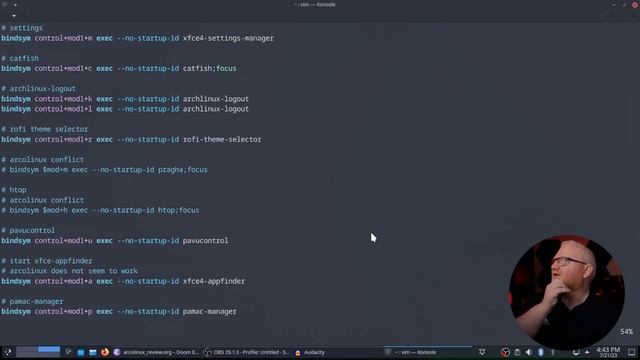Click the '# catfish' comment line

click(x=20, y=58)
